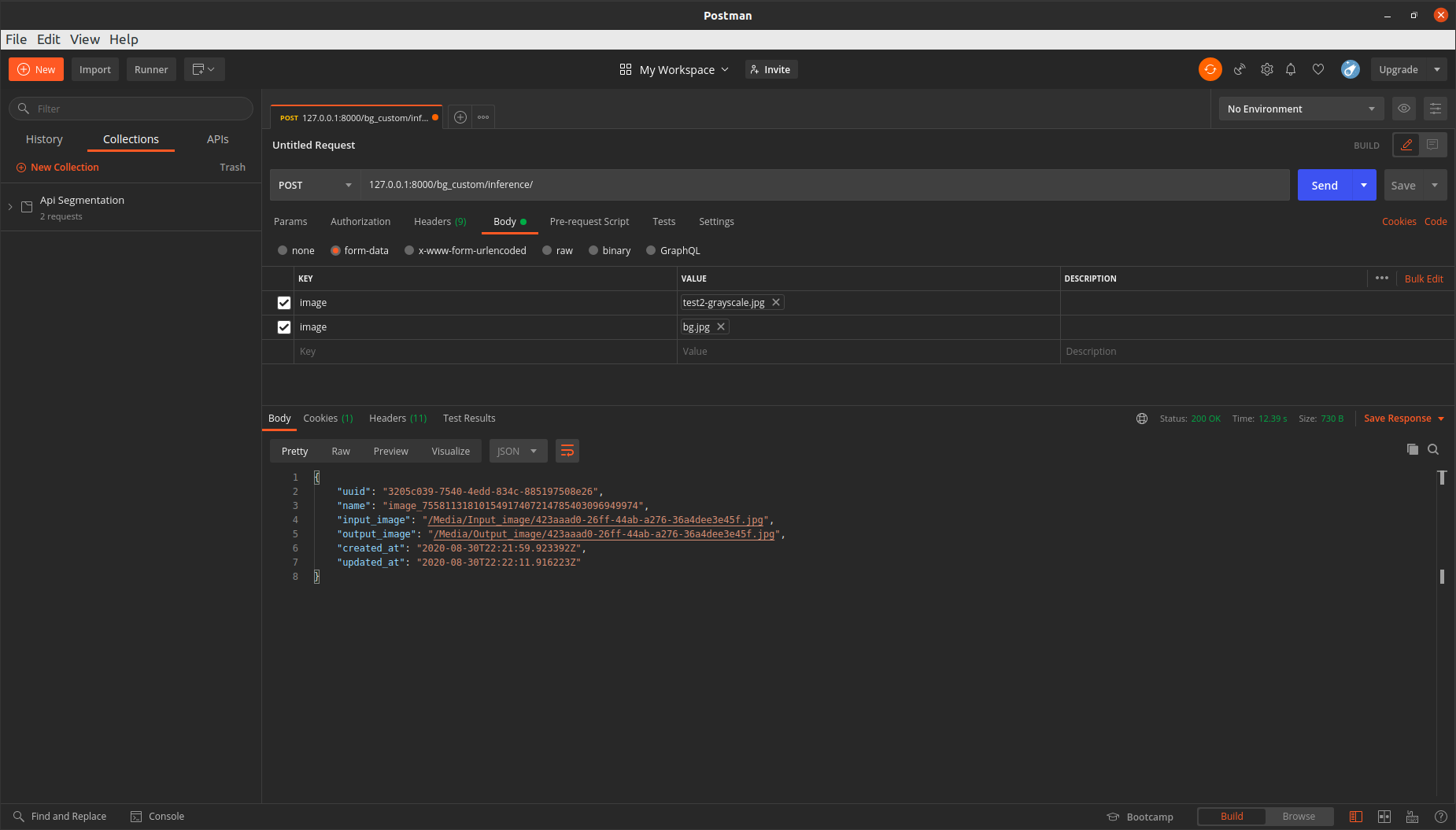Open the Pre-request Script tab

point(589,222)
